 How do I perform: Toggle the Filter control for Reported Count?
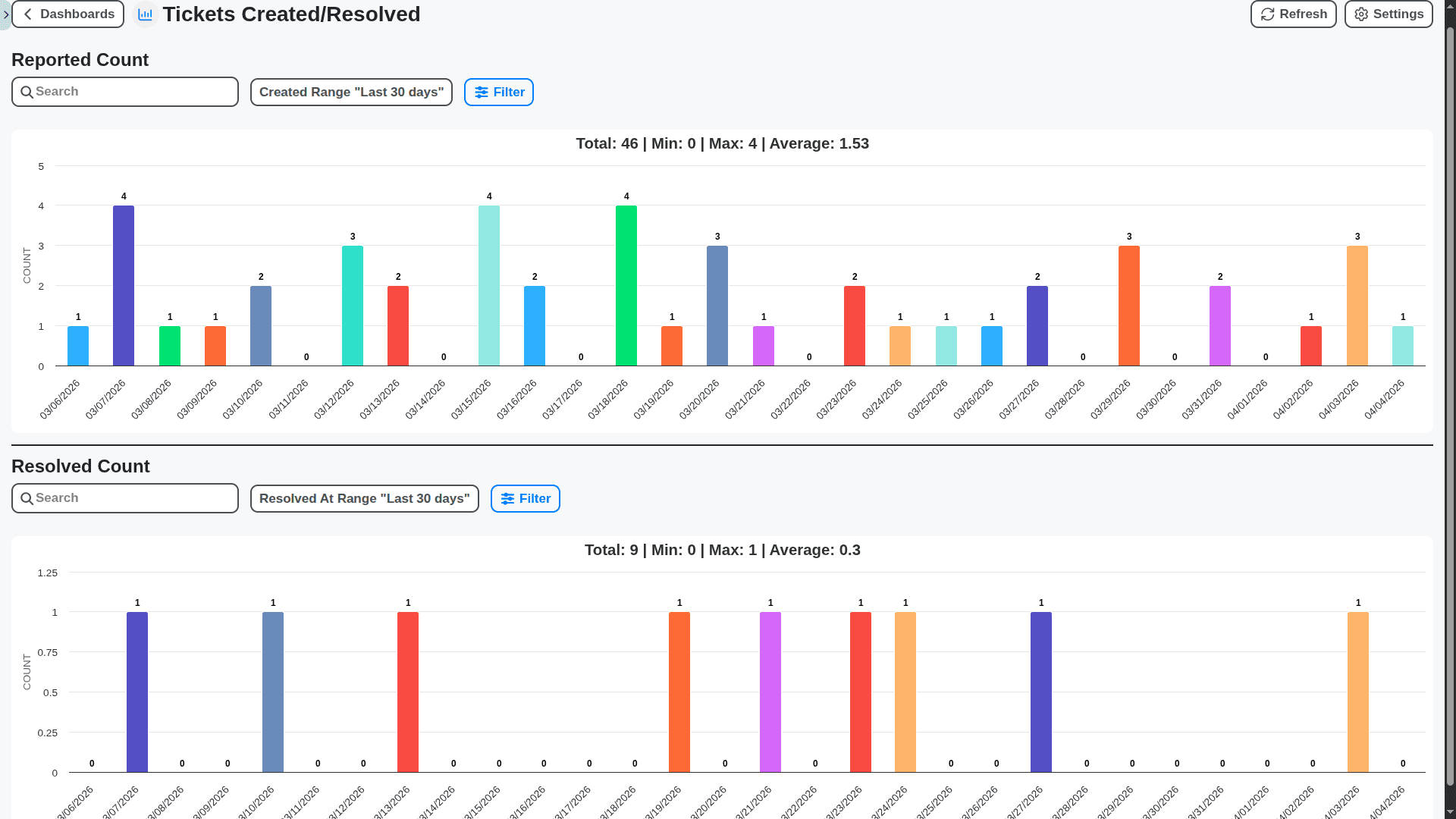pos(498,92)
